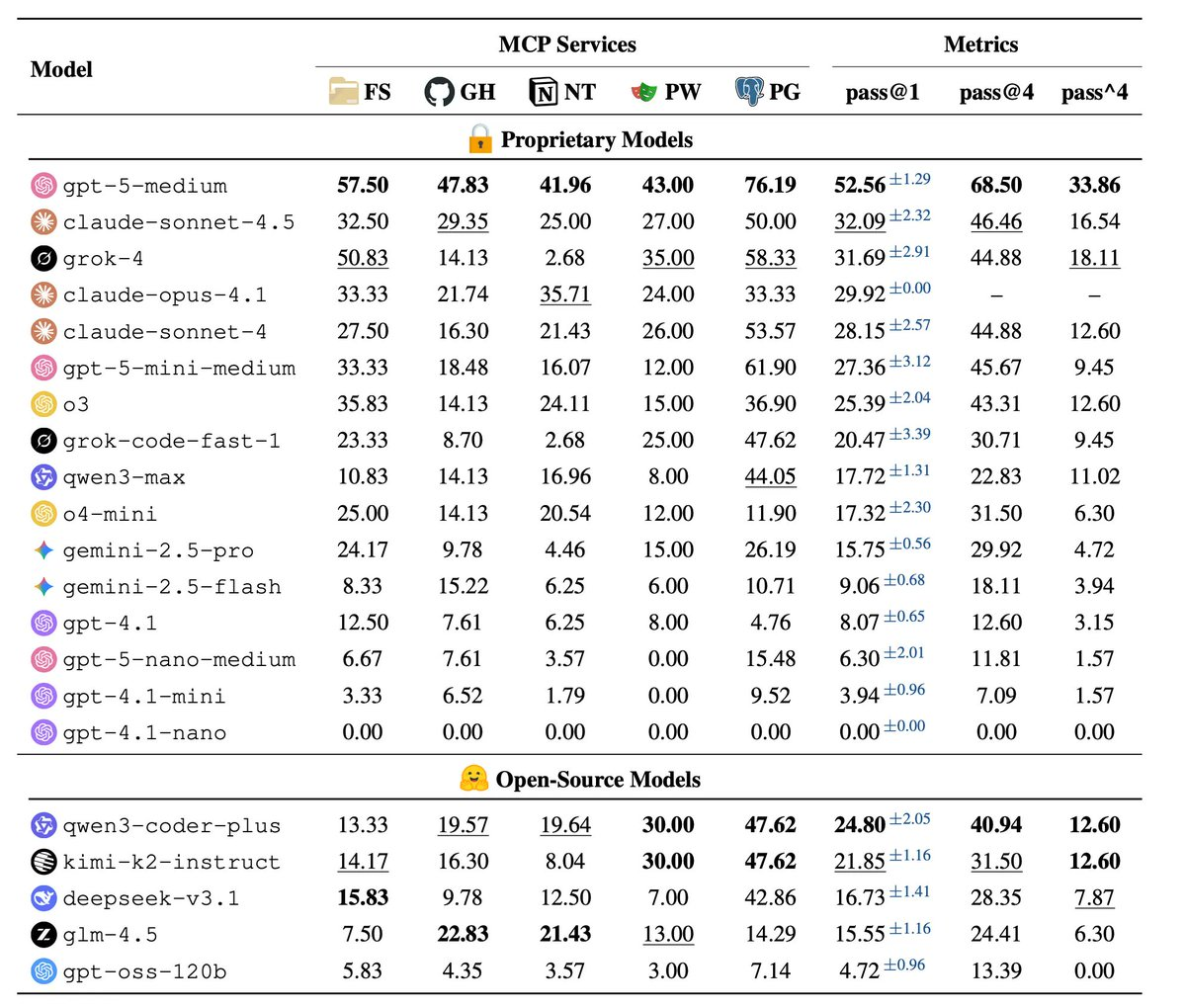
Task: Click the icon next to grok-4
Action: point(43,259)
